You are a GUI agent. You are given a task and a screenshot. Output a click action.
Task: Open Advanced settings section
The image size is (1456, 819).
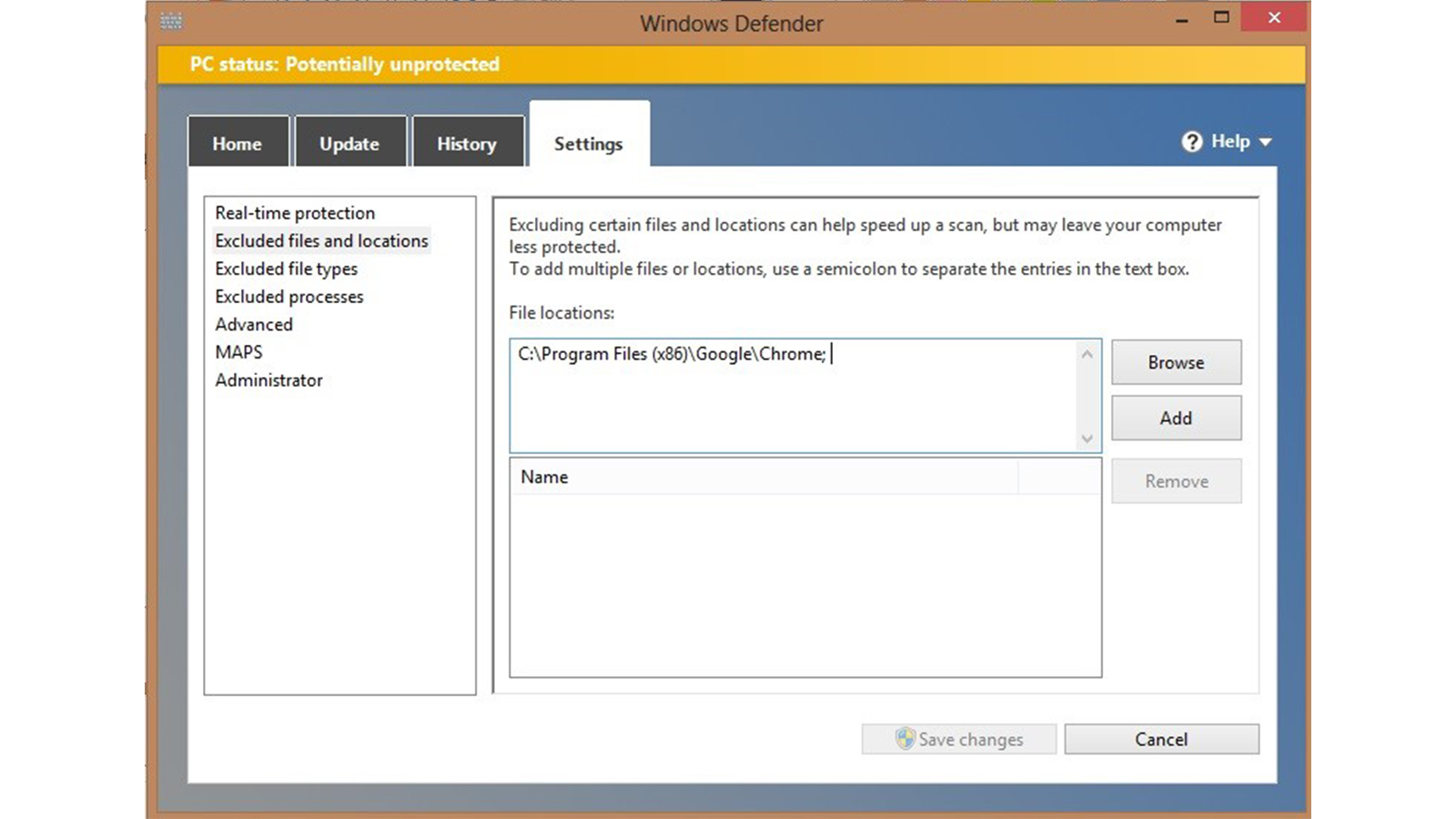(254, 324)
